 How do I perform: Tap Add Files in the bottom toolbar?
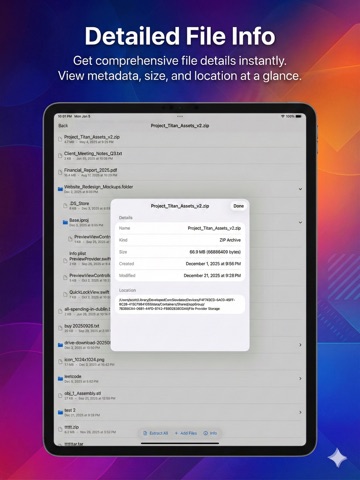tap(186, 433)
